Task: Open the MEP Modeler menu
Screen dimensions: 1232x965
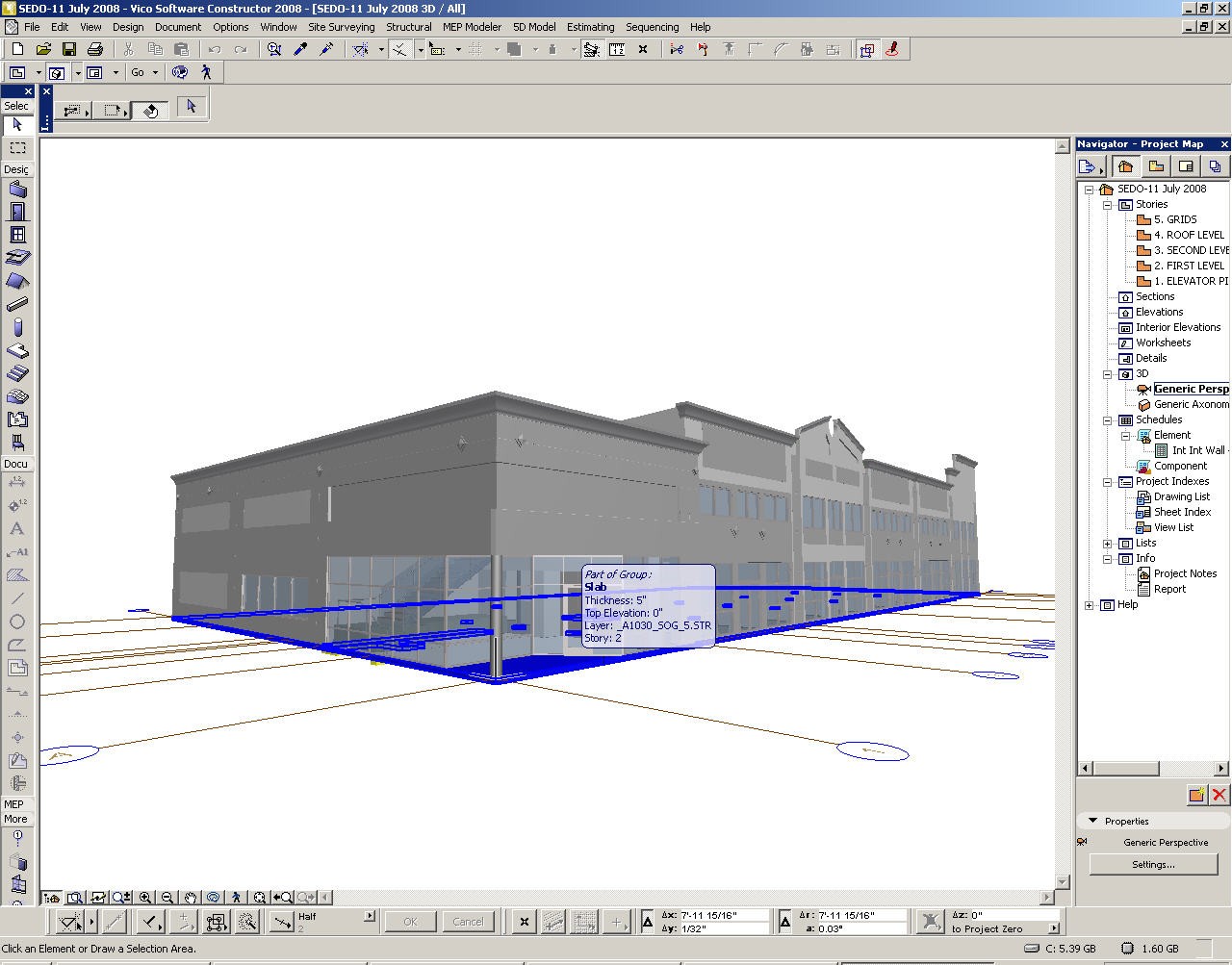Action: pos(472,27)
